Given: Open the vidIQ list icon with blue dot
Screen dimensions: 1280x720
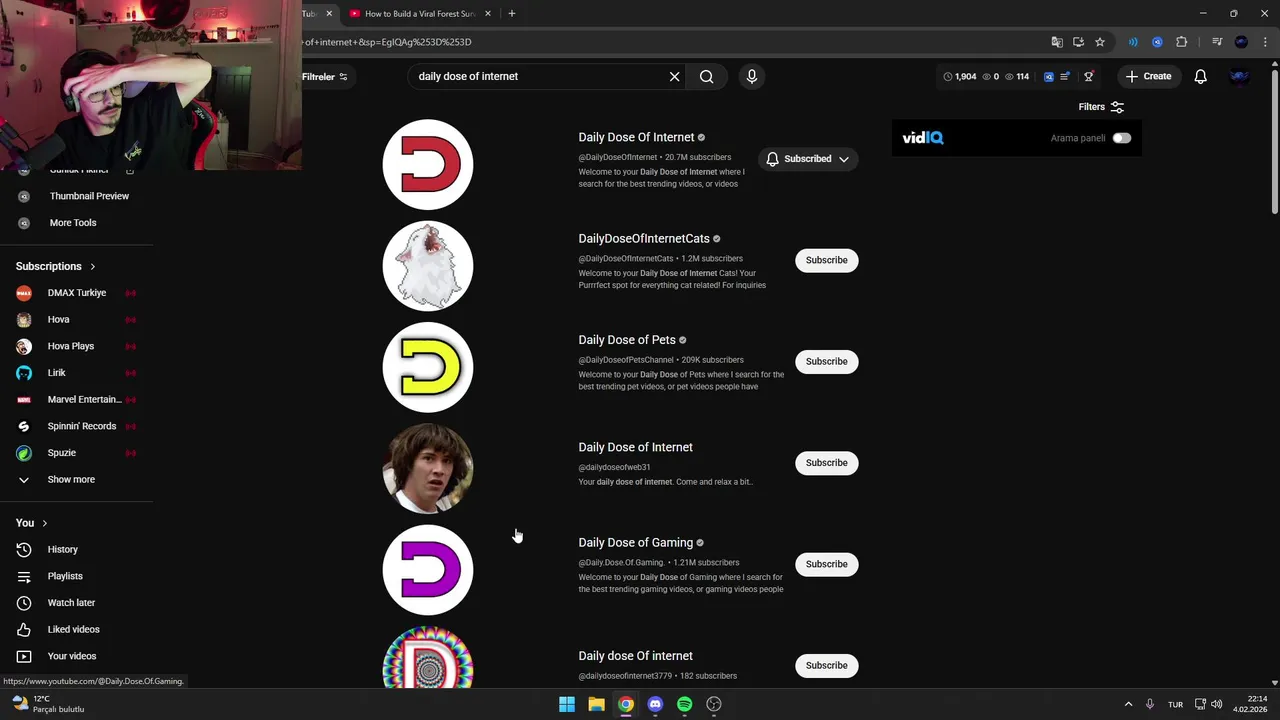Looking at the screenshot, I should pos(1065,76).
